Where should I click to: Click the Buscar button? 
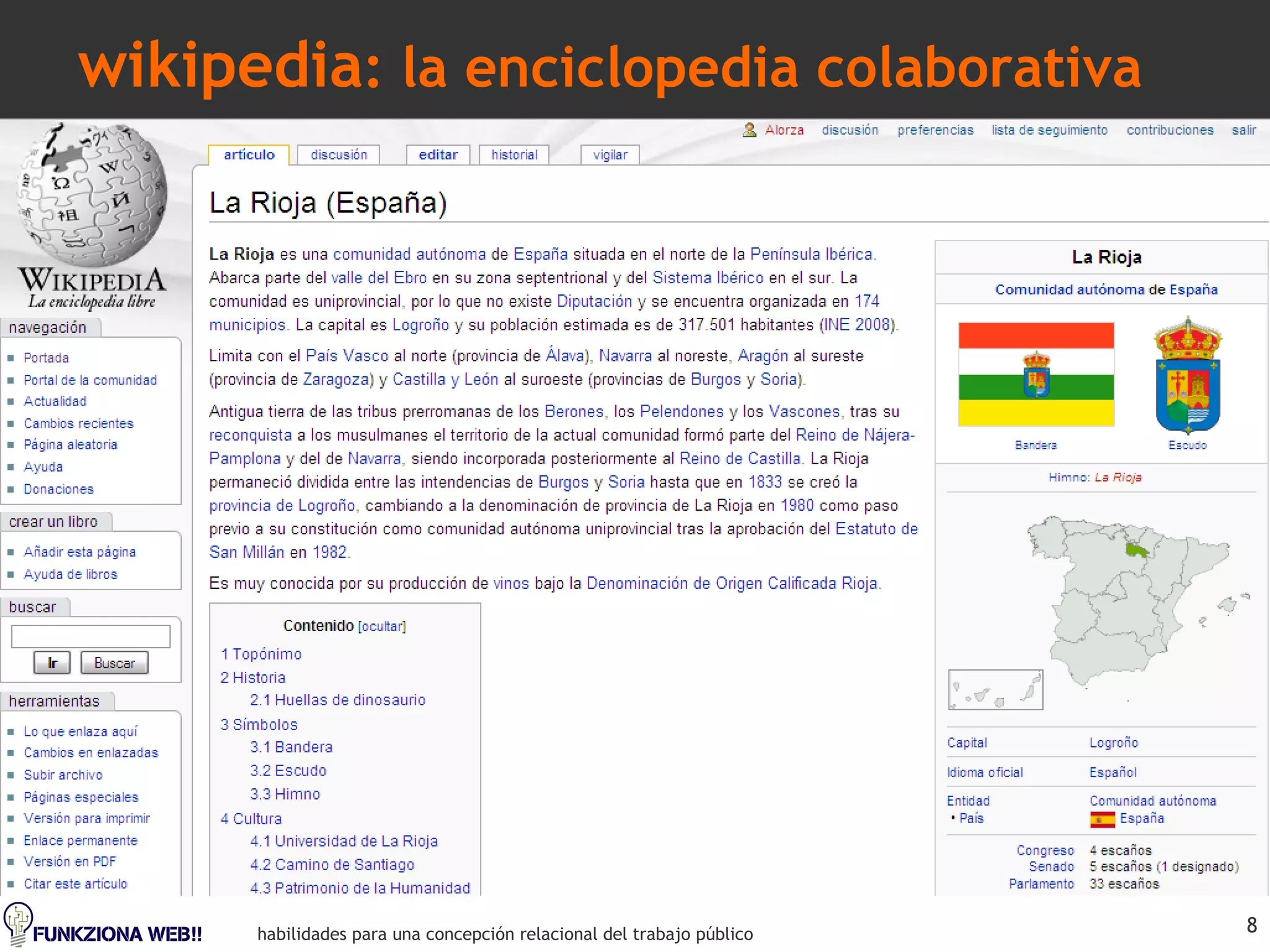114,663
